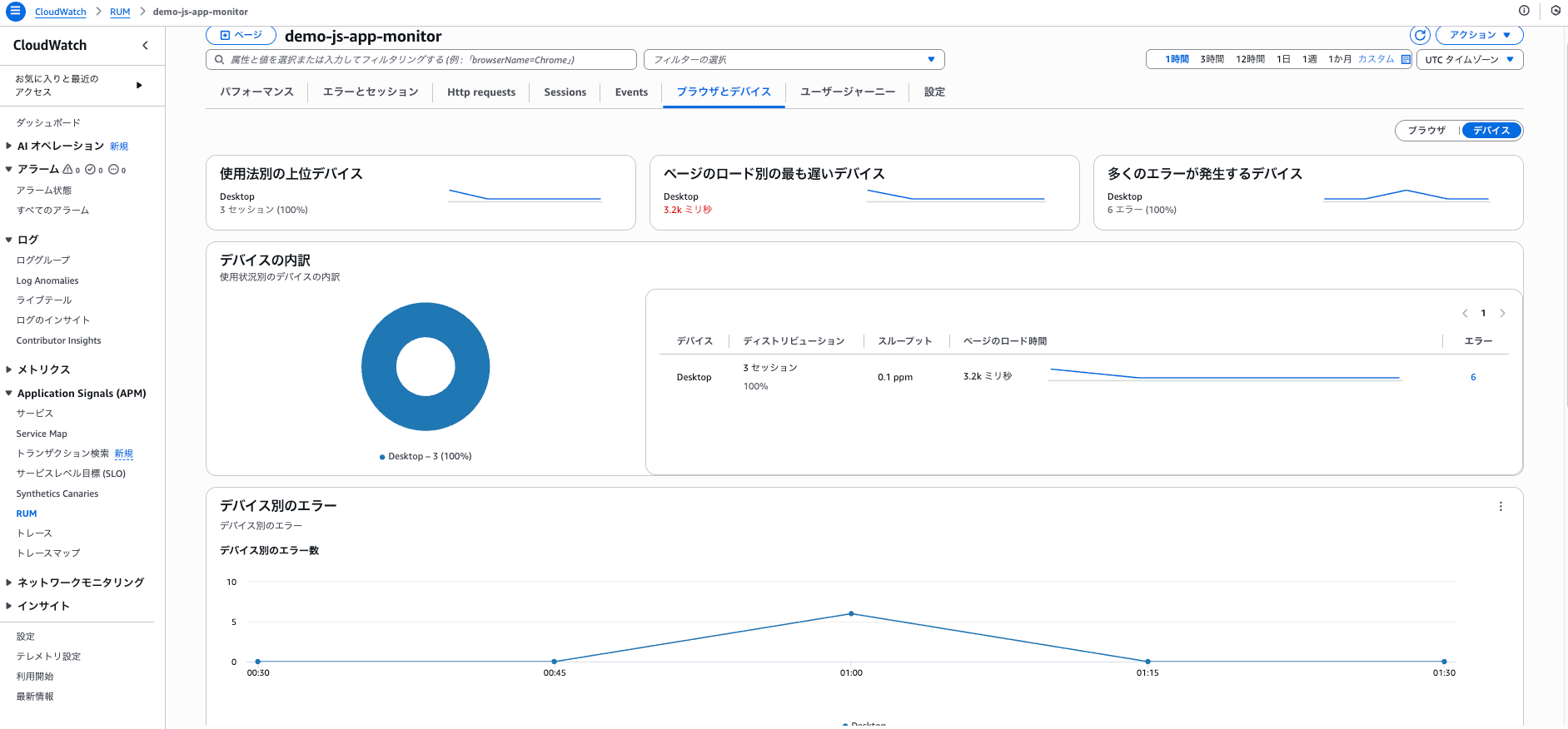Click 新規 link beside トランザクション検索
Viewport: 1568px width, 729px height.
pyautogui.click(x=123, y=454)
